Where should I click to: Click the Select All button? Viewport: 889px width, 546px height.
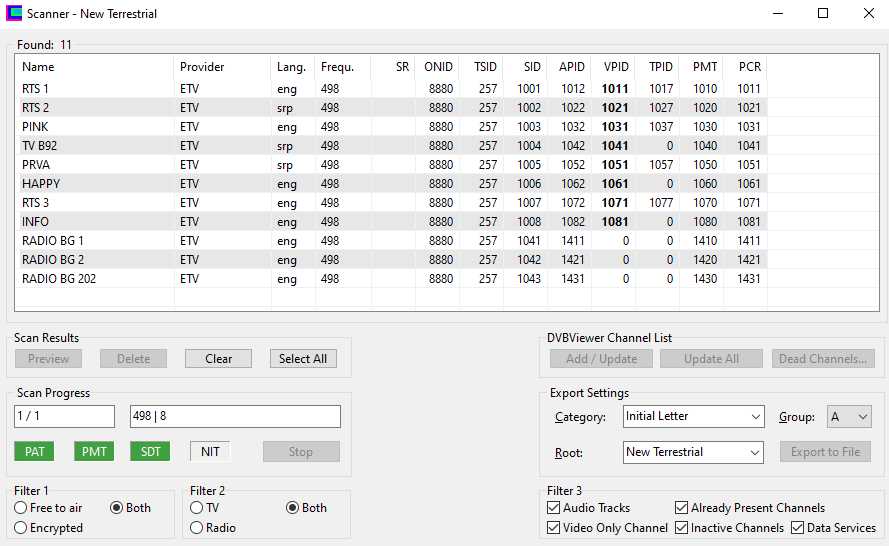[x=303, y=359]
